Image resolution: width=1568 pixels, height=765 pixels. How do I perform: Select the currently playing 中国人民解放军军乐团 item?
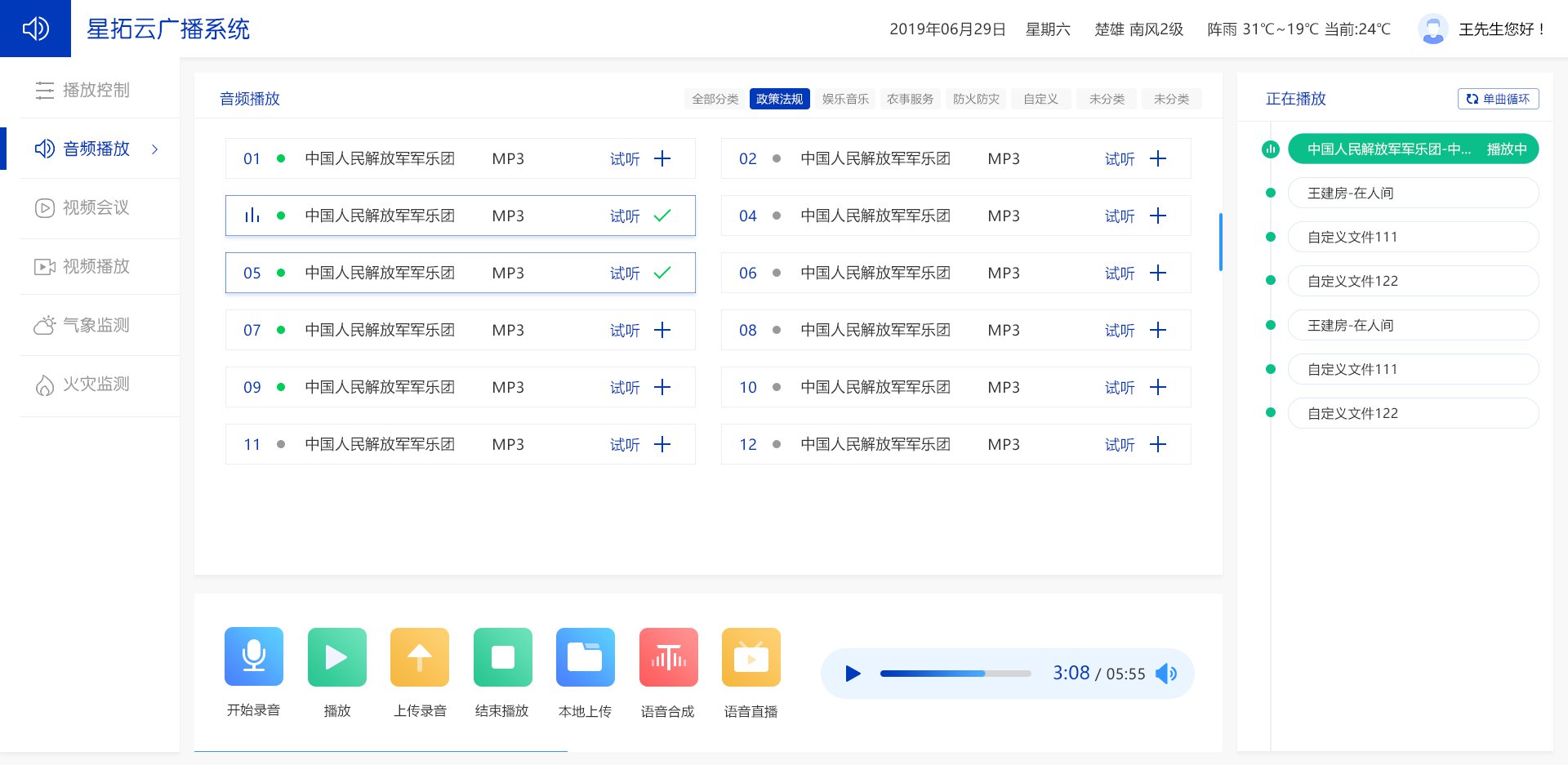pos(1413,149)
